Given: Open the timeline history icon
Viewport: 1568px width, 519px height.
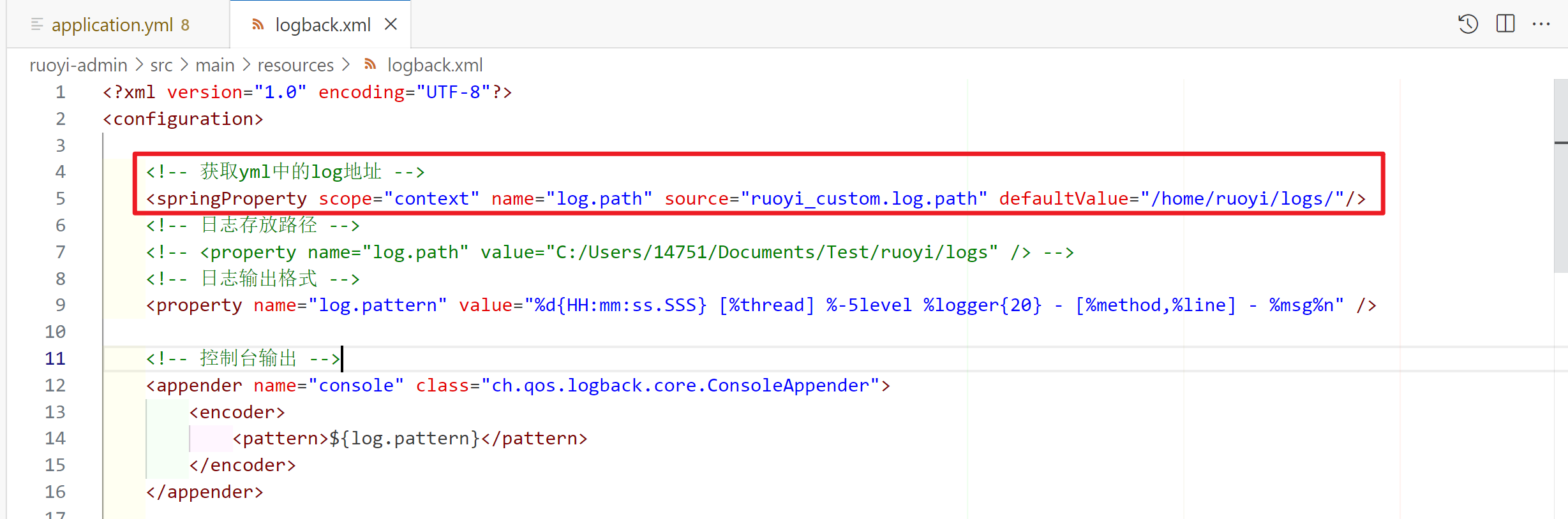Looking at the screenshot, I should [x=1468, y=24].
